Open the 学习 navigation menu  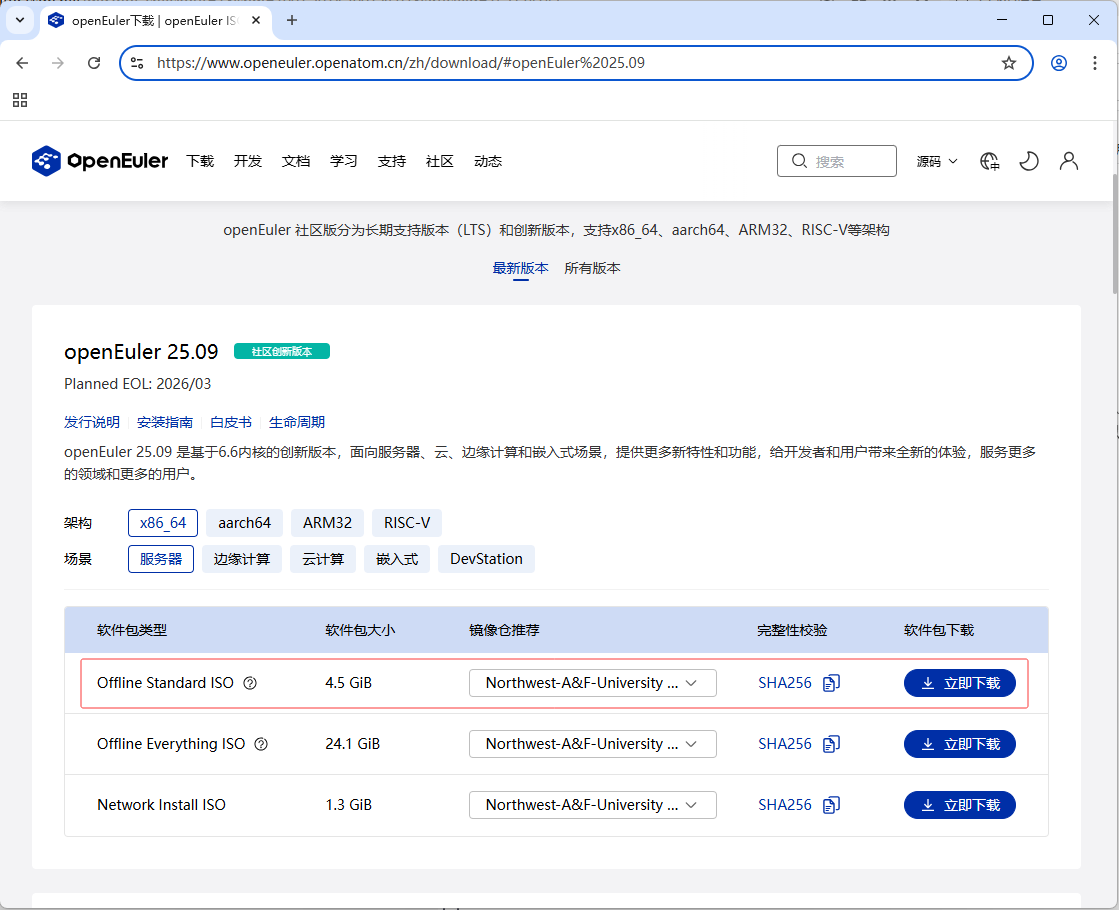(x=343, y=161)
